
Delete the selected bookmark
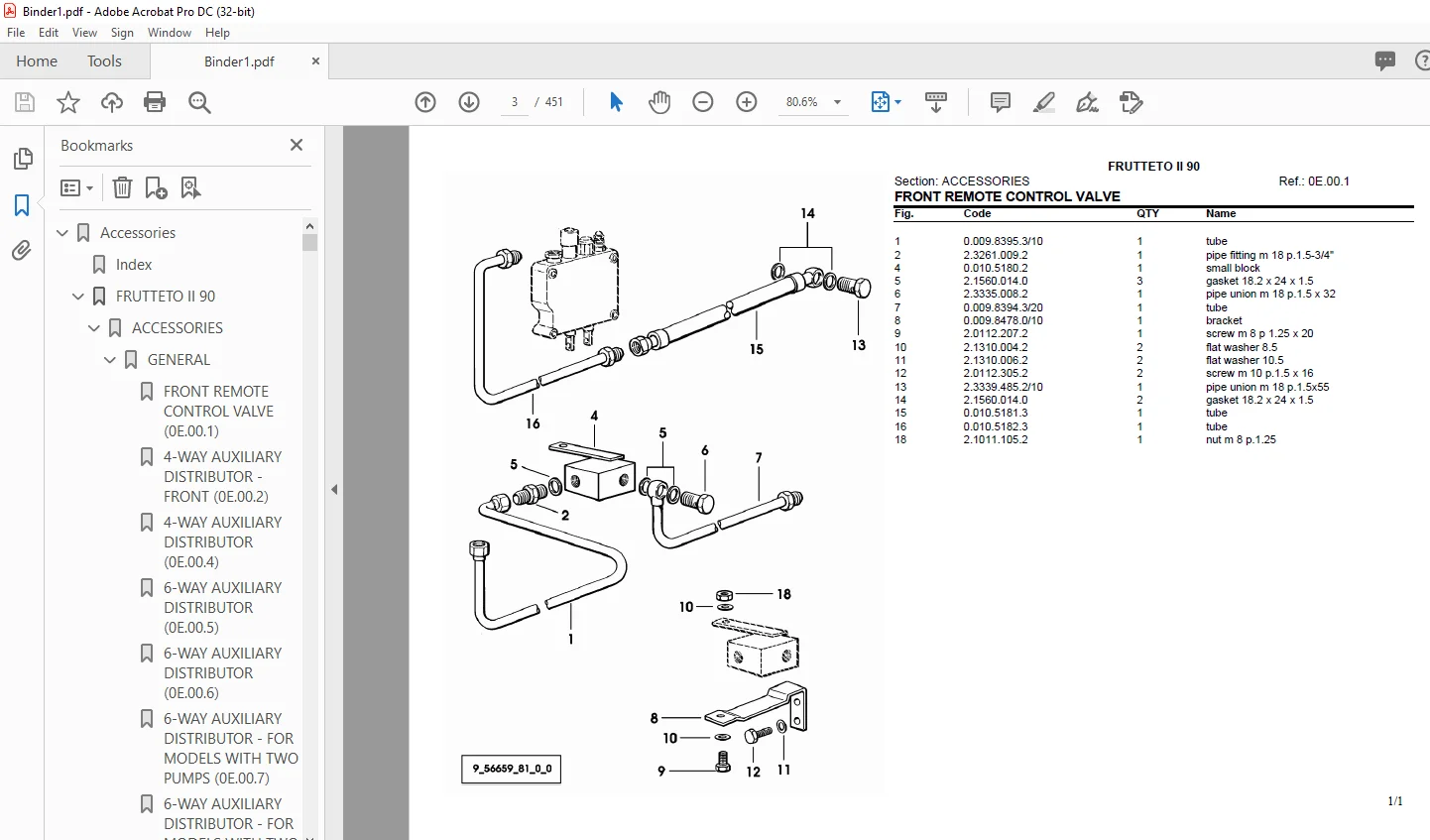(122, 187)
